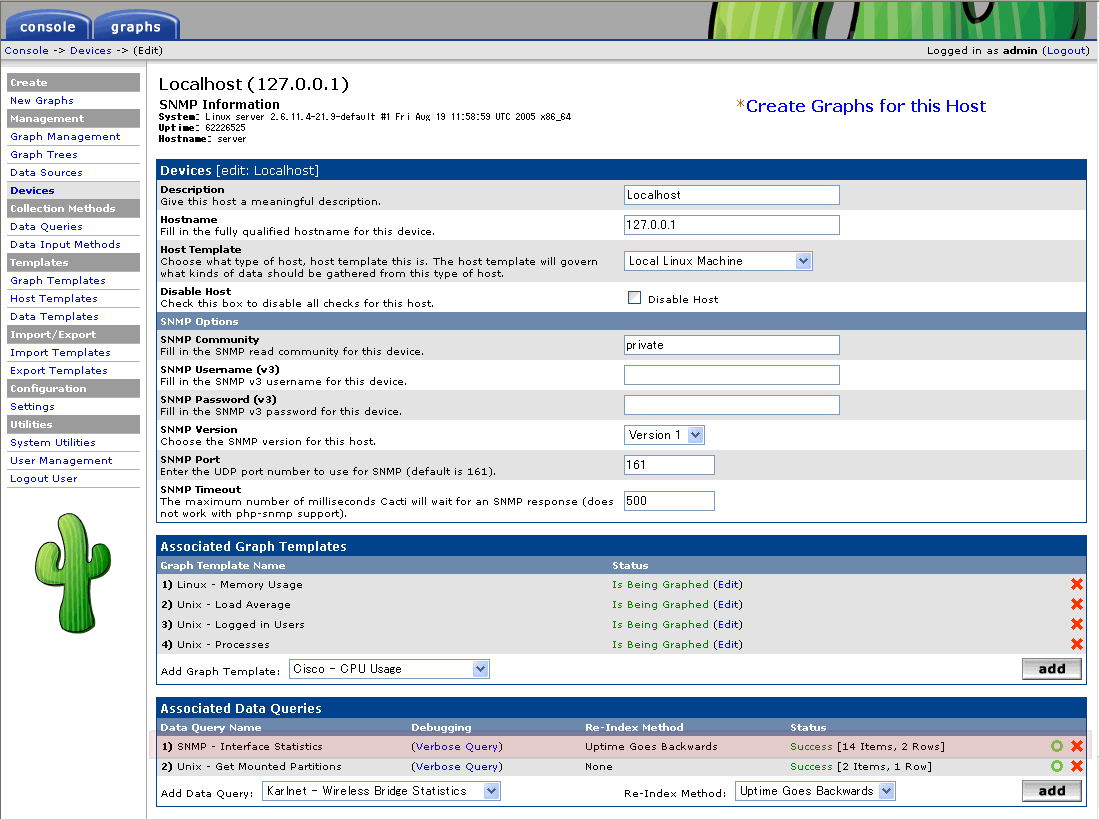The image size is (1099, 819).
Task: Reload Unix - Get Mounted Partitions query
Action: (1057, 767)
